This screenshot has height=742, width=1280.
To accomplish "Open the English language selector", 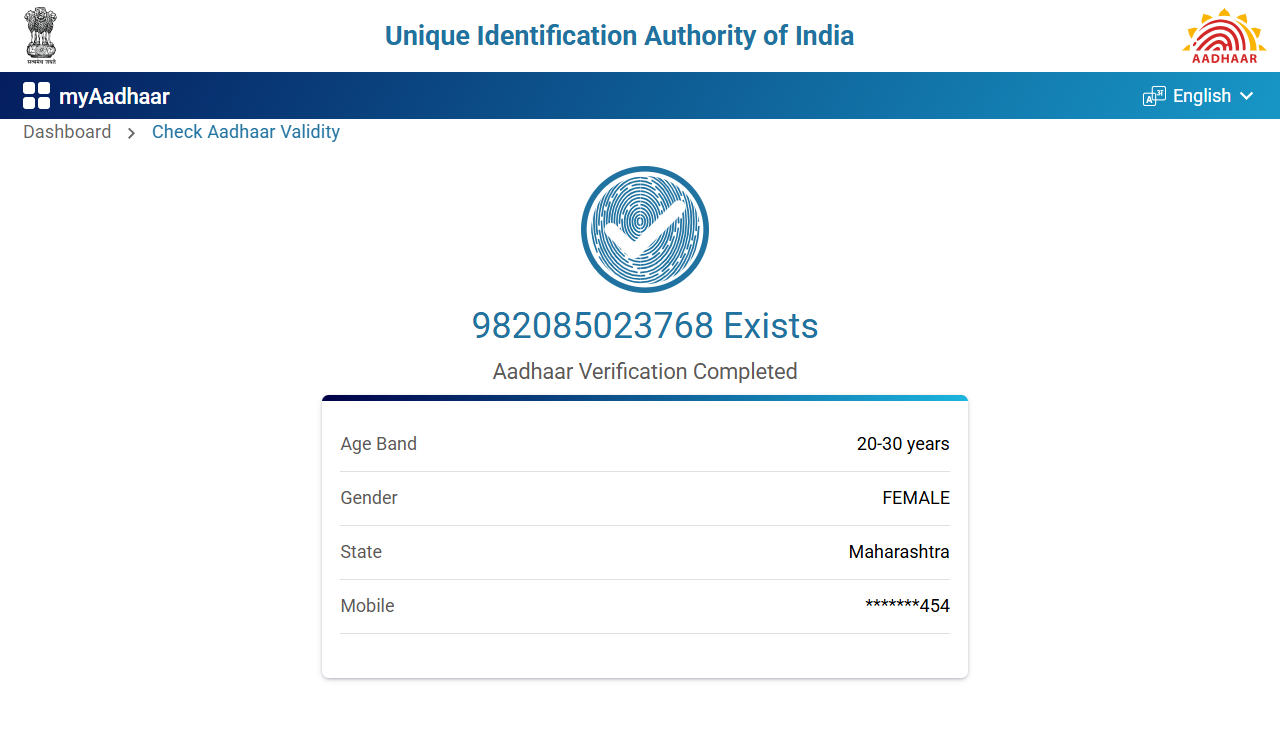I will pos(1201,96).
